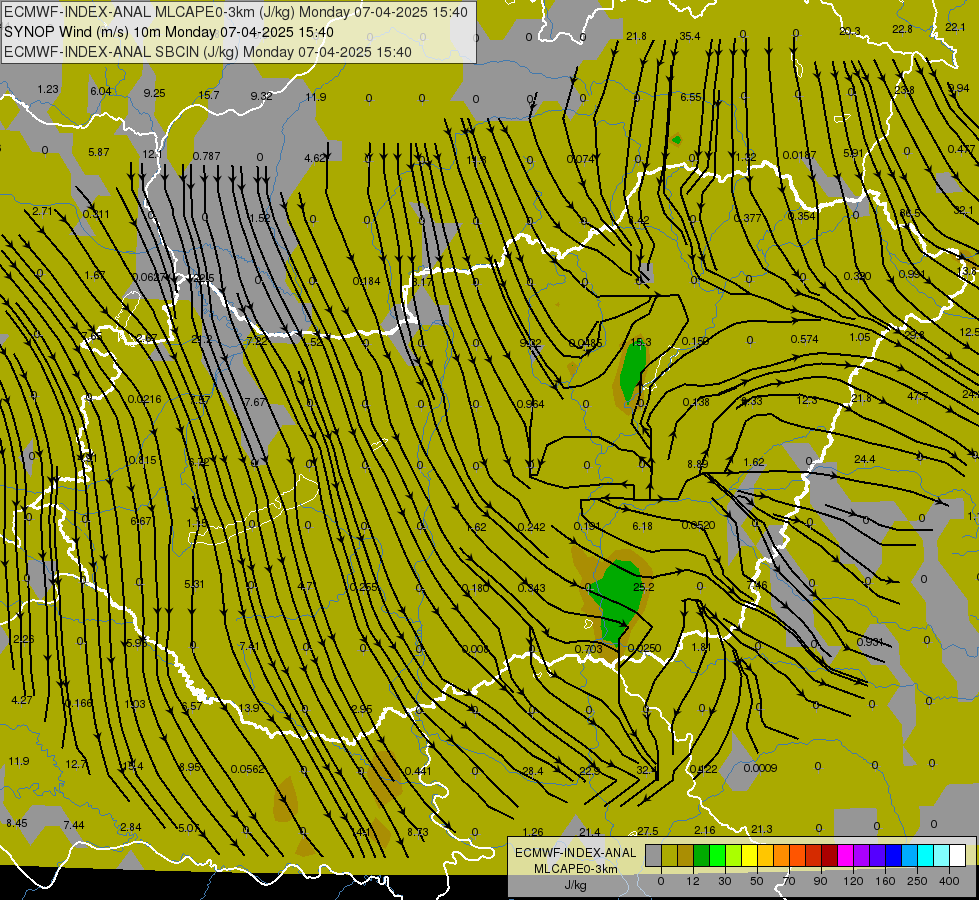This screenshot has width=979, height=900.
Task: Click the '28.4' value on the map
Action: 533,771
